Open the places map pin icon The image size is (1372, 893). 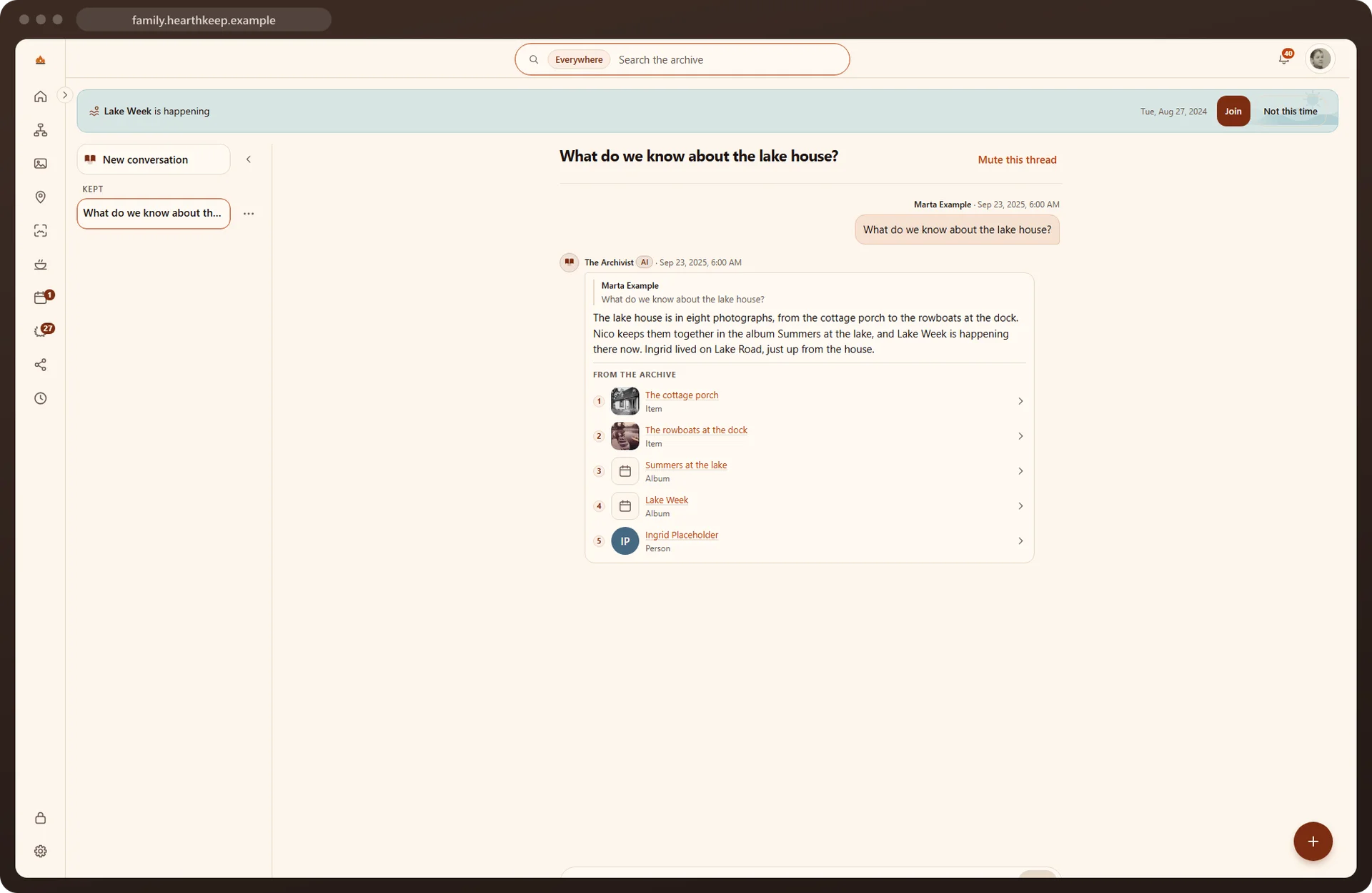(41, 197)
